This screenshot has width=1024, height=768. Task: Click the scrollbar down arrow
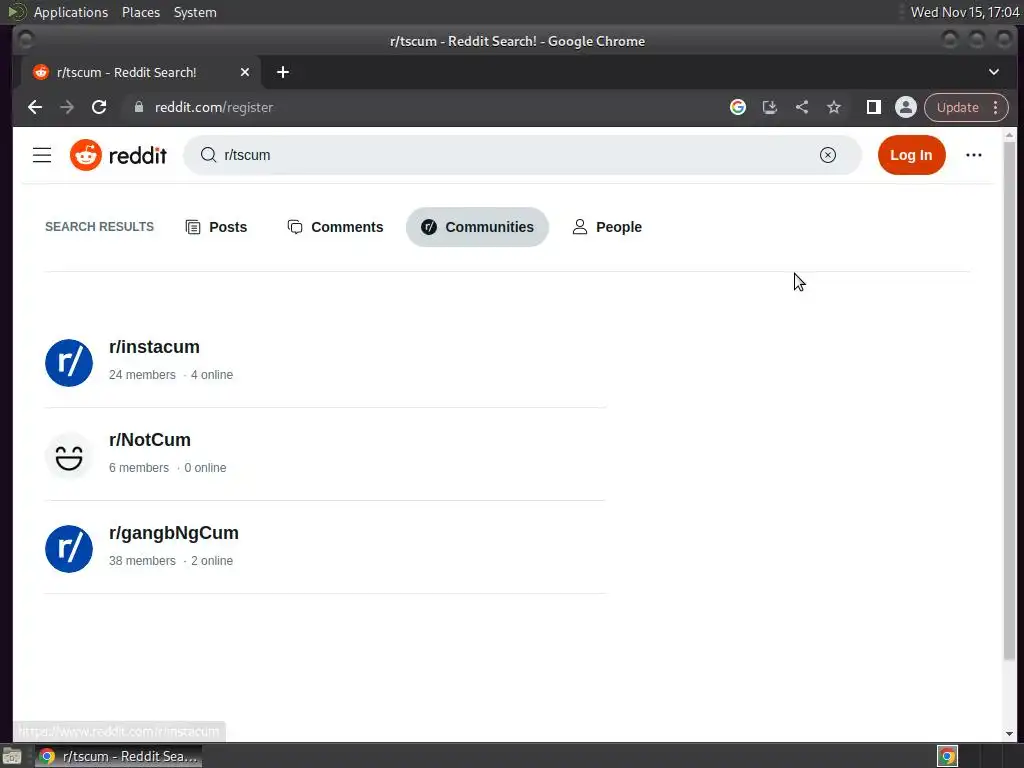1009,734
